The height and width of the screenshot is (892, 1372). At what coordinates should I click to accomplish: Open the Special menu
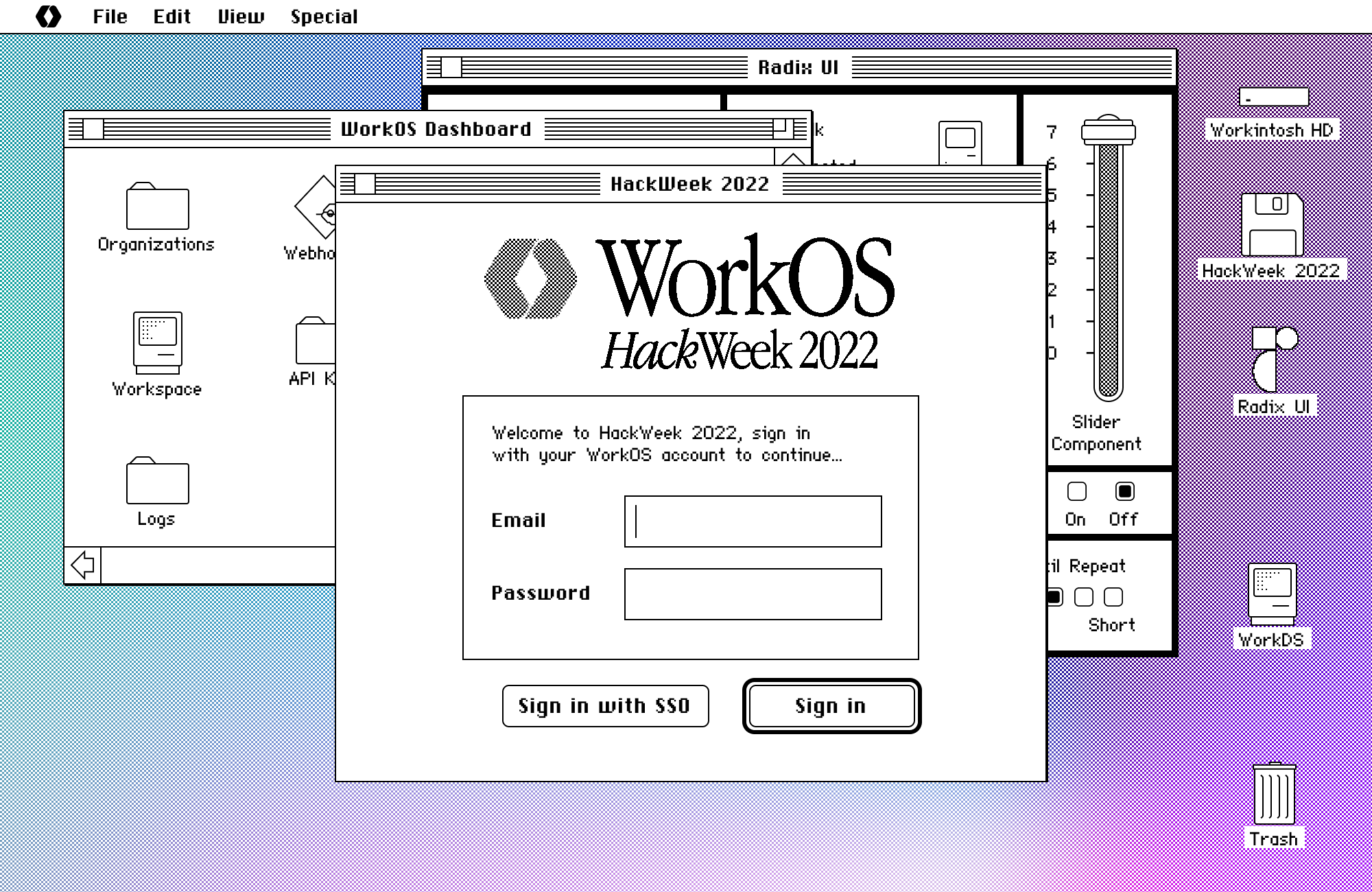(x=324, y=16)
